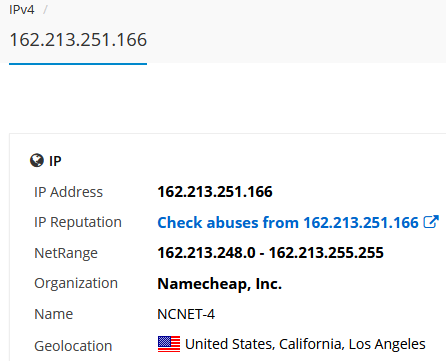Click United States, California, Los Angeles text

(305, 344)
